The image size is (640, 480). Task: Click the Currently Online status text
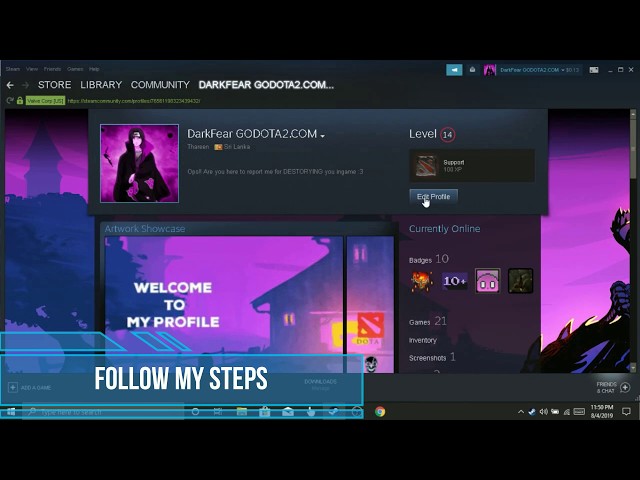tap(444, 229)
